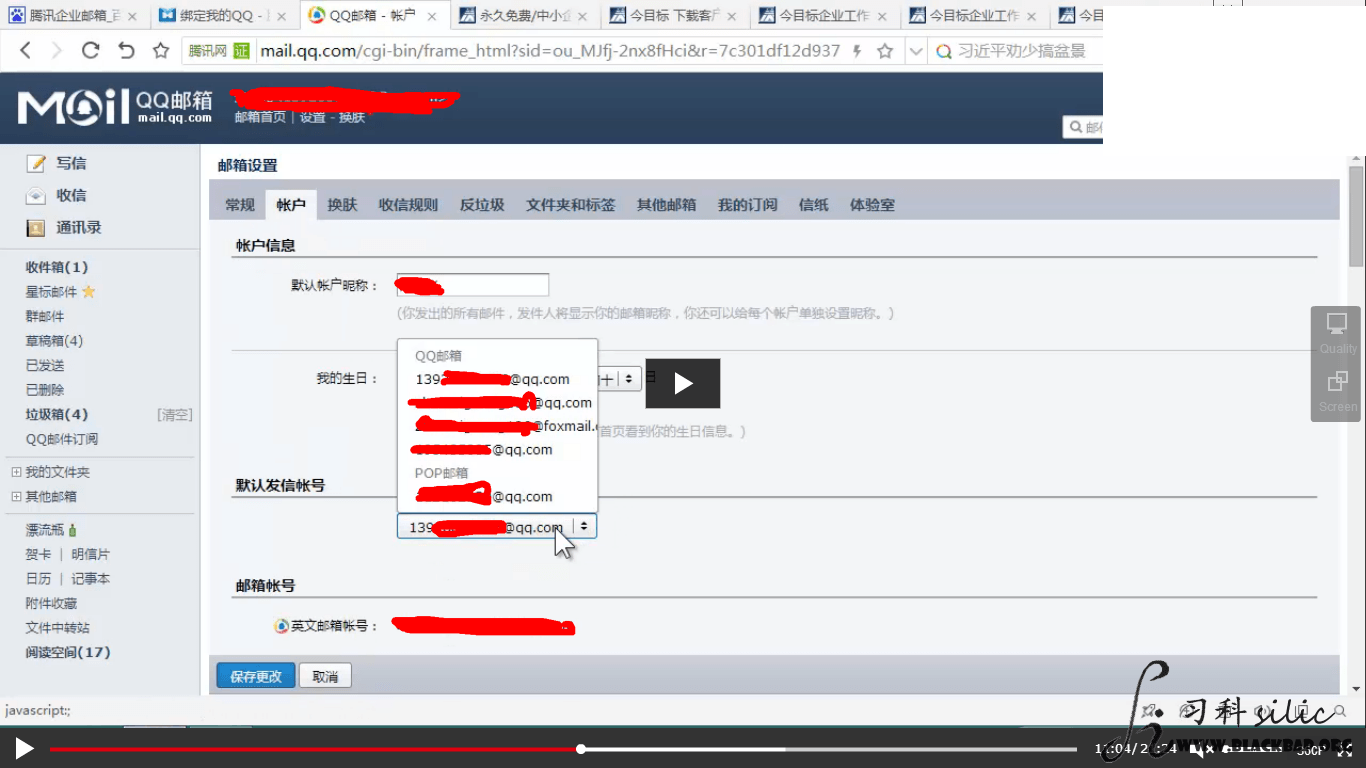Click the Screen mode icon
The height and width of the screenshot is (768, 1366).
[x=1337, y=381]
